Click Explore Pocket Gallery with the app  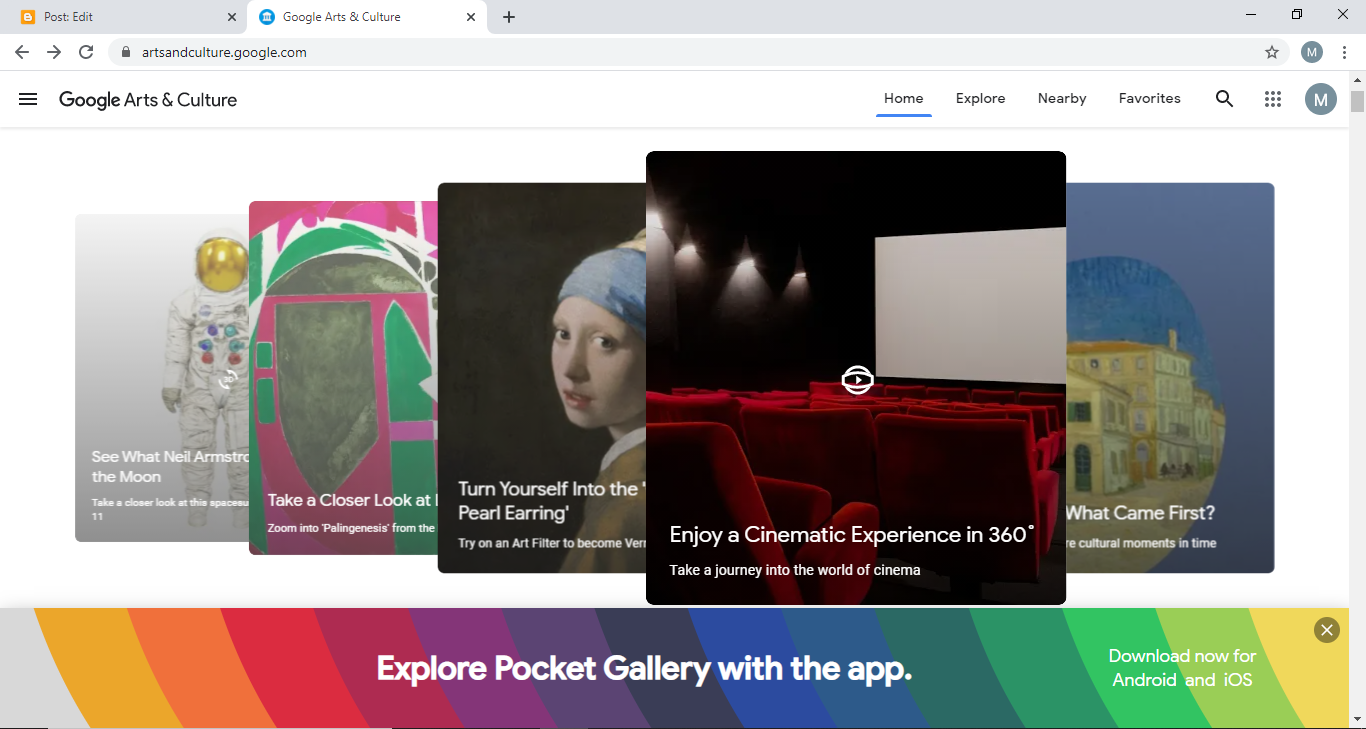(644, 668)
